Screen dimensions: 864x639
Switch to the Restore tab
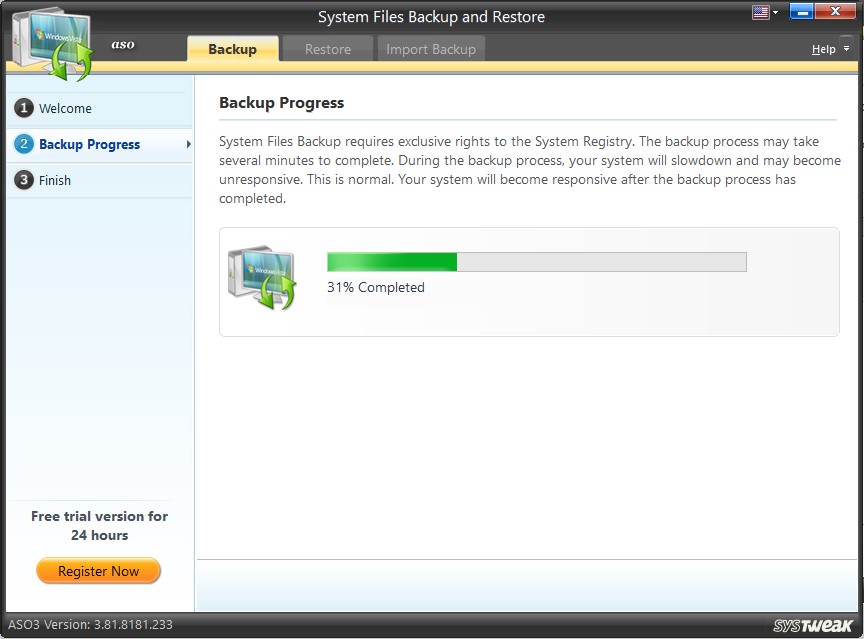pos(327,47)
